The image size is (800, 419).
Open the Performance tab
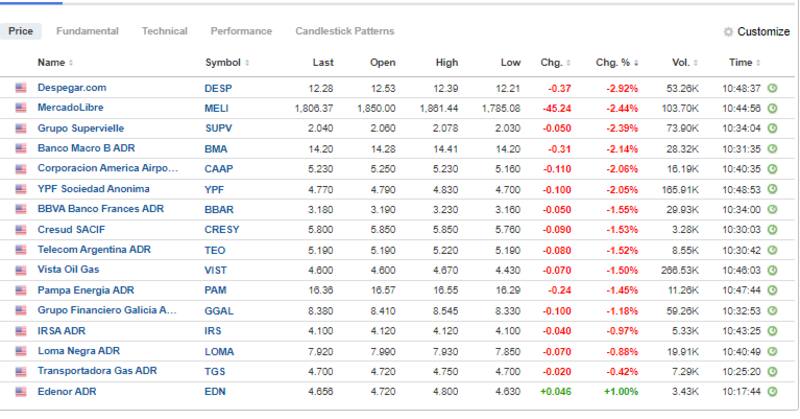click(x=241, y=32)
